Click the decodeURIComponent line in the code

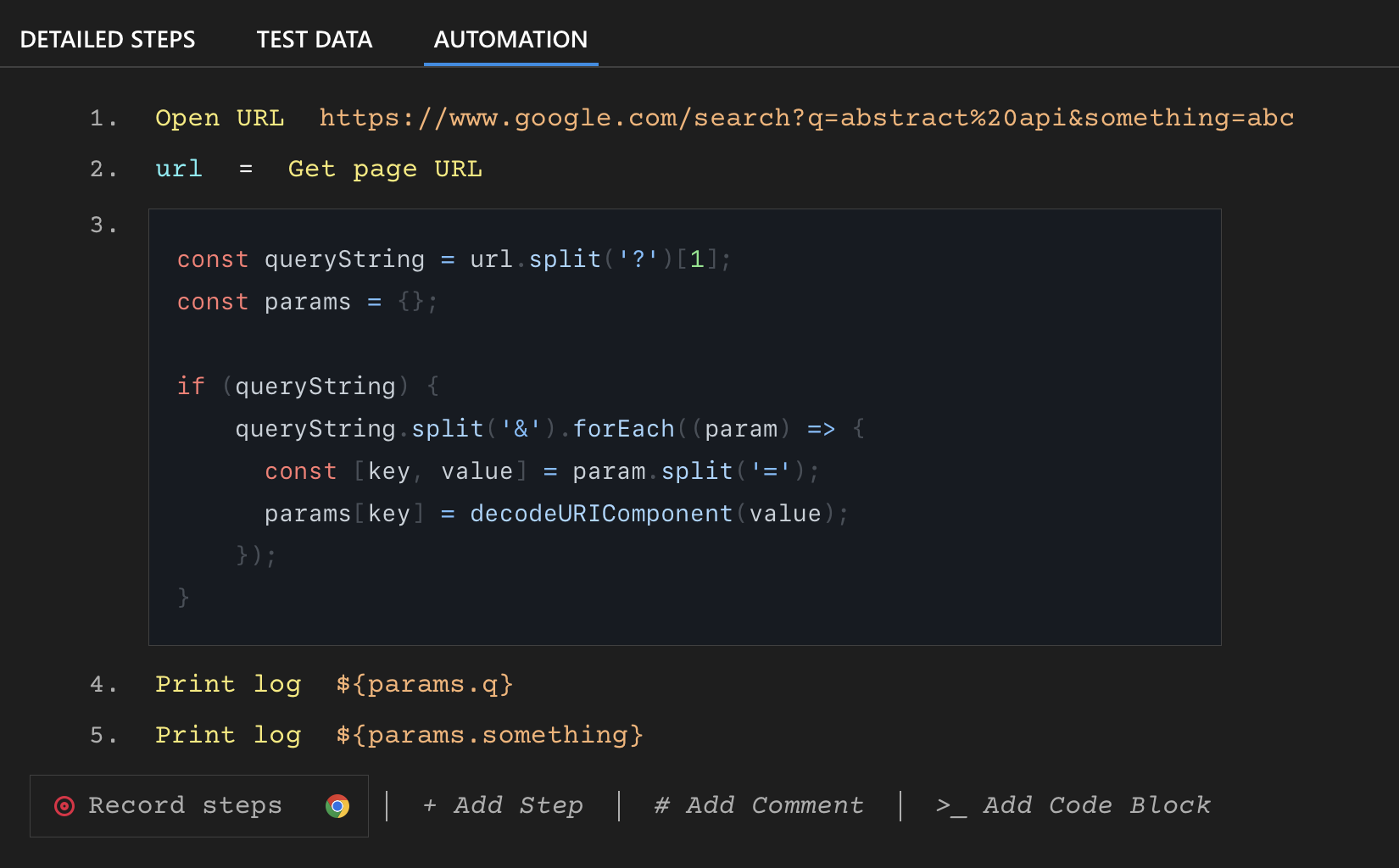point(555,513)
